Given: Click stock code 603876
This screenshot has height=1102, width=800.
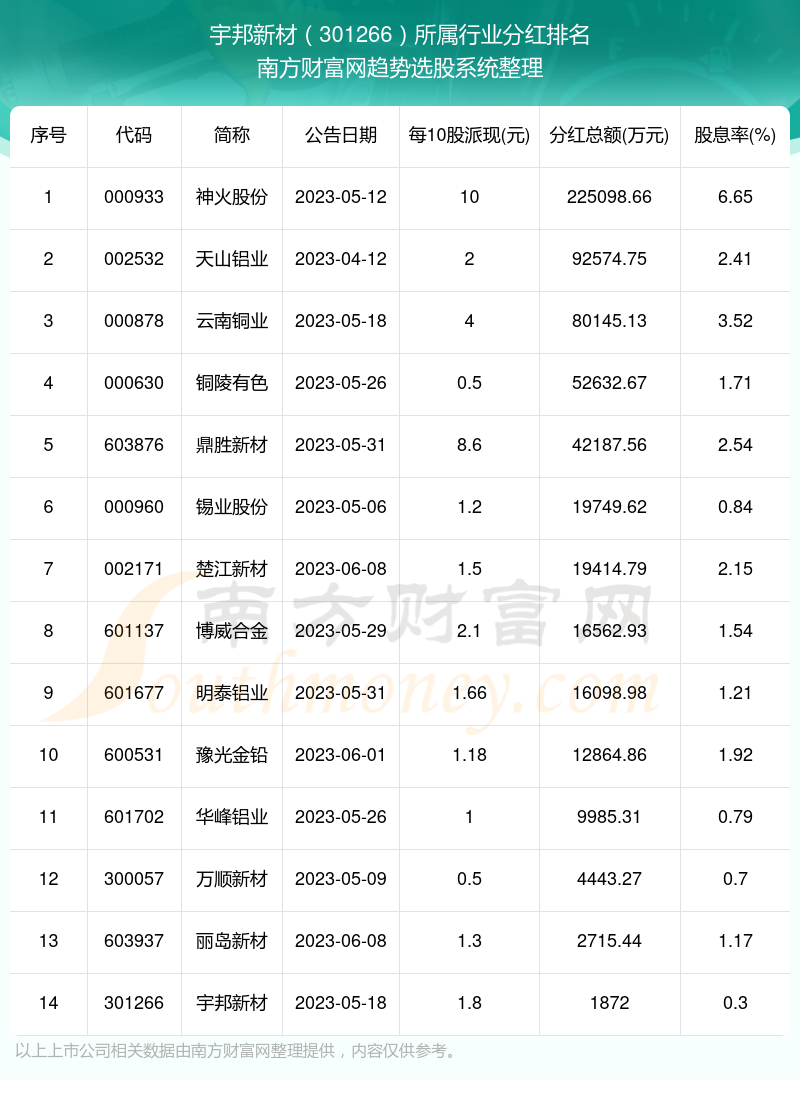Looking at the screenshot, I should tap(134, 445).
